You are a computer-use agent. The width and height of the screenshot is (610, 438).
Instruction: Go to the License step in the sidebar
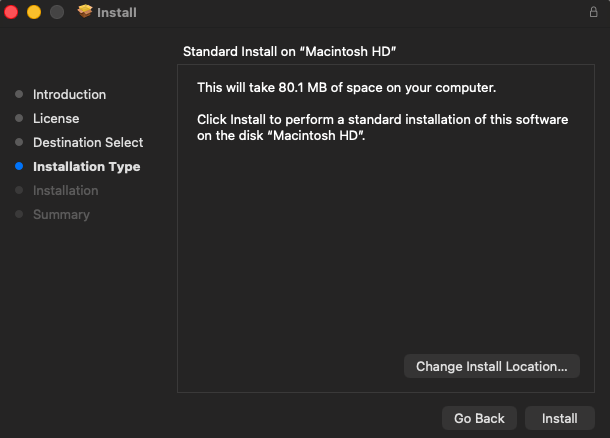[x=56, y=119]
